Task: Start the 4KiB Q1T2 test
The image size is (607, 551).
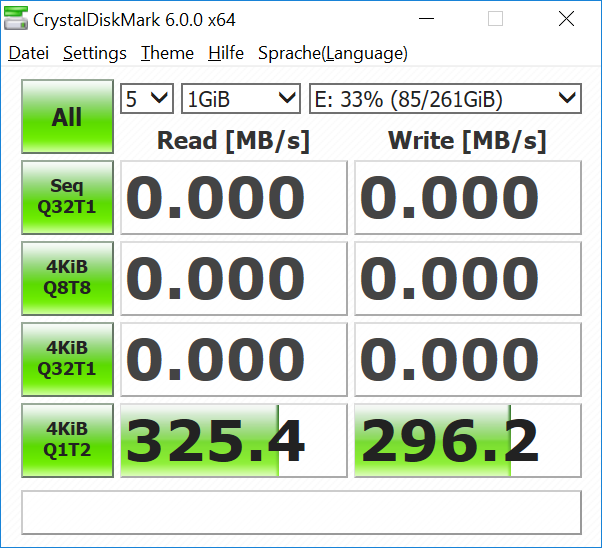Action: [x=67, y=440]
